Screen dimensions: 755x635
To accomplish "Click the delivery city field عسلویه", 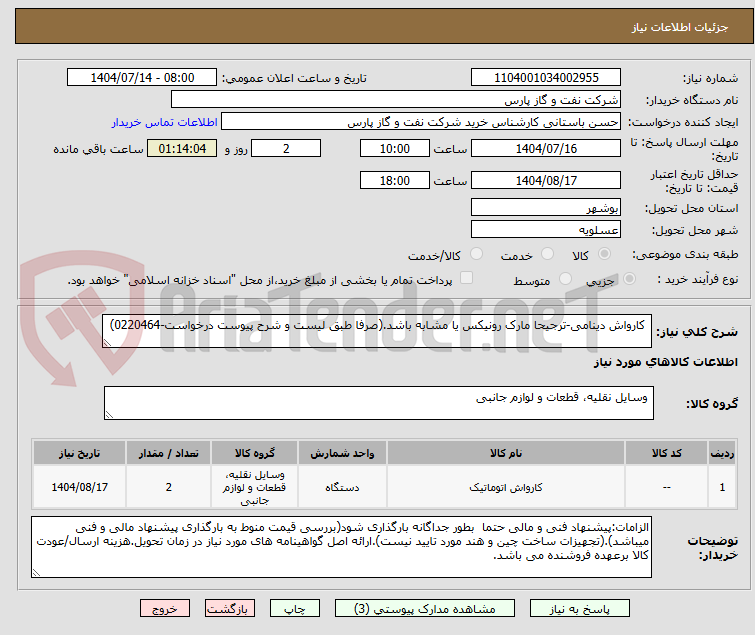I will click(546, 230).
